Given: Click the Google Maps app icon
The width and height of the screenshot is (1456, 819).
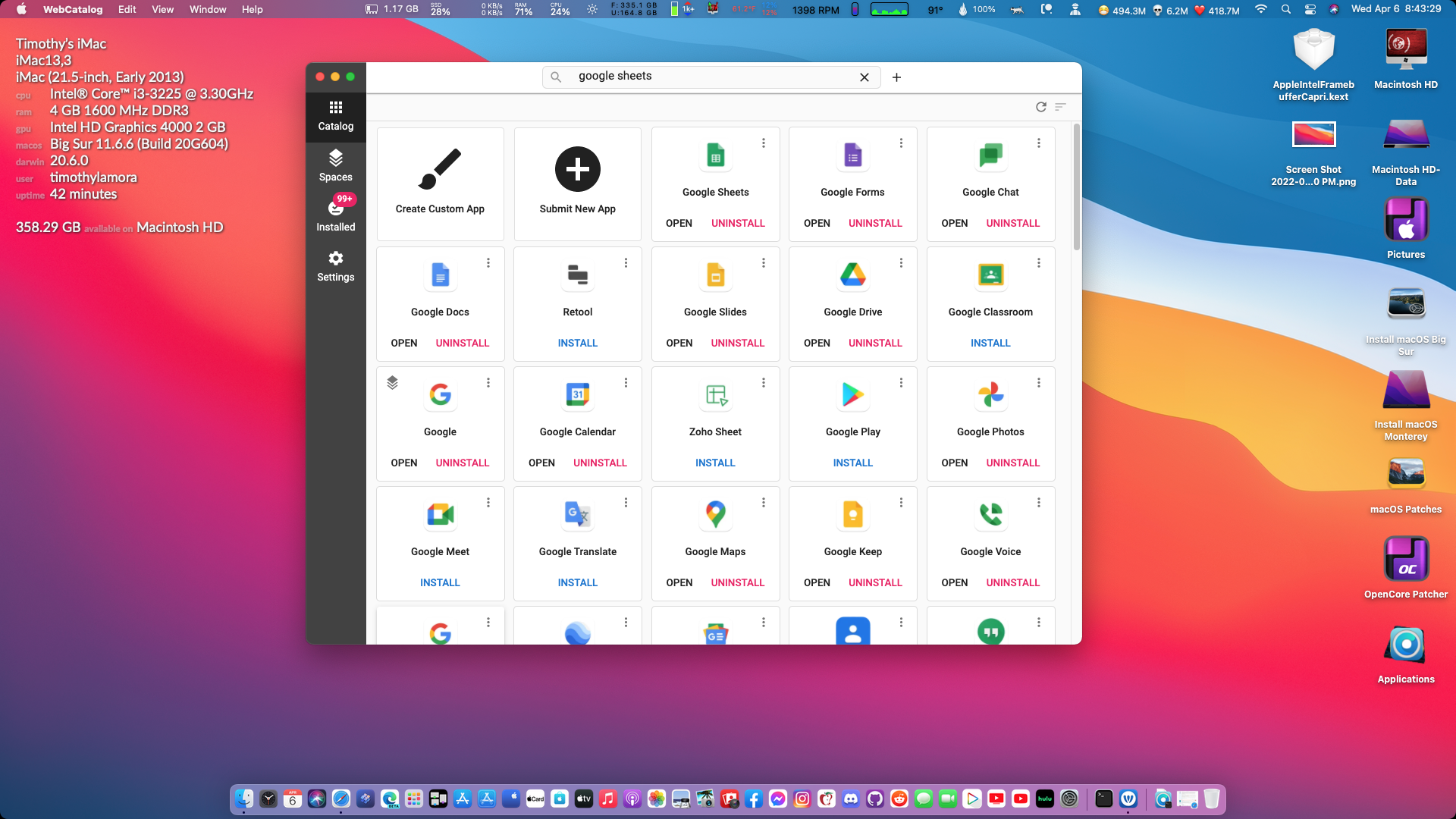Looking at the screenshot, I should 715,514.
